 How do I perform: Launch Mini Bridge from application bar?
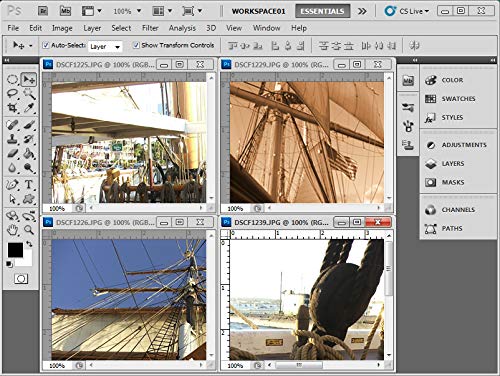[65, 11]
